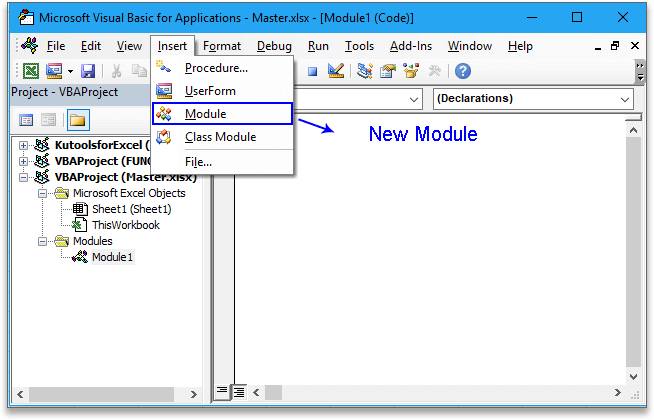Select Module1 in project tree
Viewport: 654px width, 420px height.
(x=113, y=257)
